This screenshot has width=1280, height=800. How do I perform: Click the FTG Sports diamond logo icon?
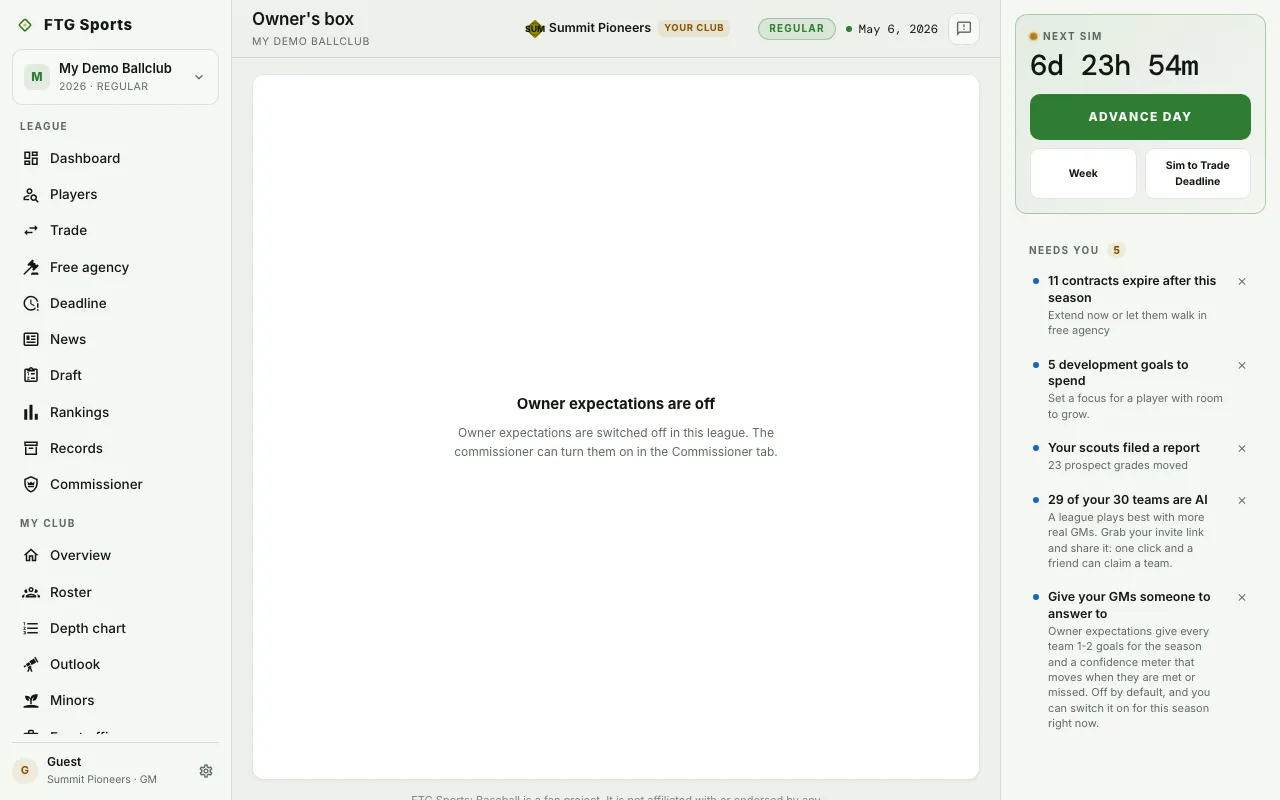25,25
